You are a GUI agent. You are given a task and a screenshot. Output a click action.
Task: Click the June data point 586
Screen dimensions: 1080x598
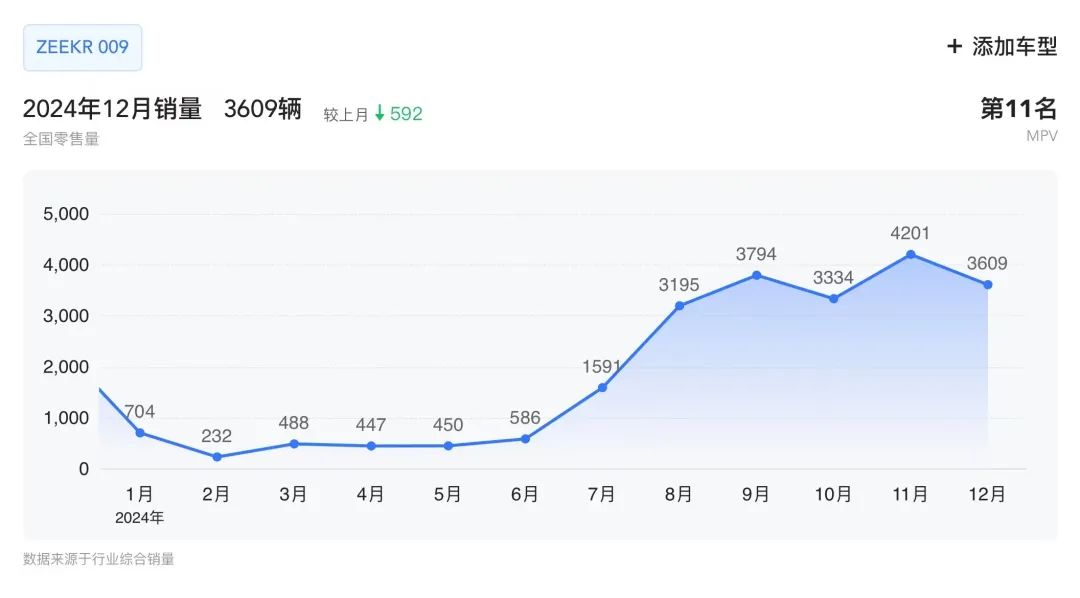coord(526,439)
